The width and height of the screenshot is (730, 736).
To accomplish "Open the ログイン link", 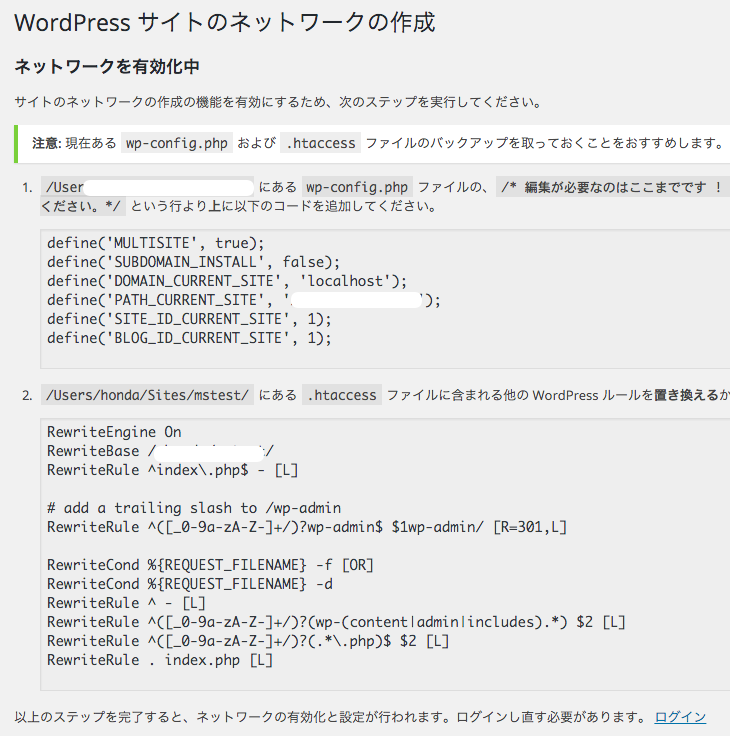I will tap(680, 717).
